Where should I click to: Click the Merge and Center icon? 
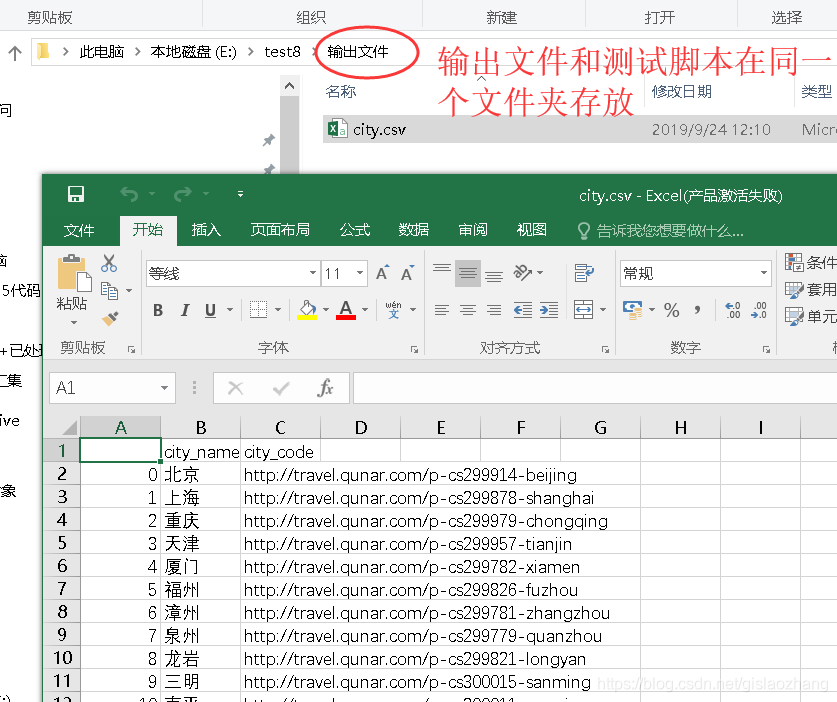tap(583, 310)
